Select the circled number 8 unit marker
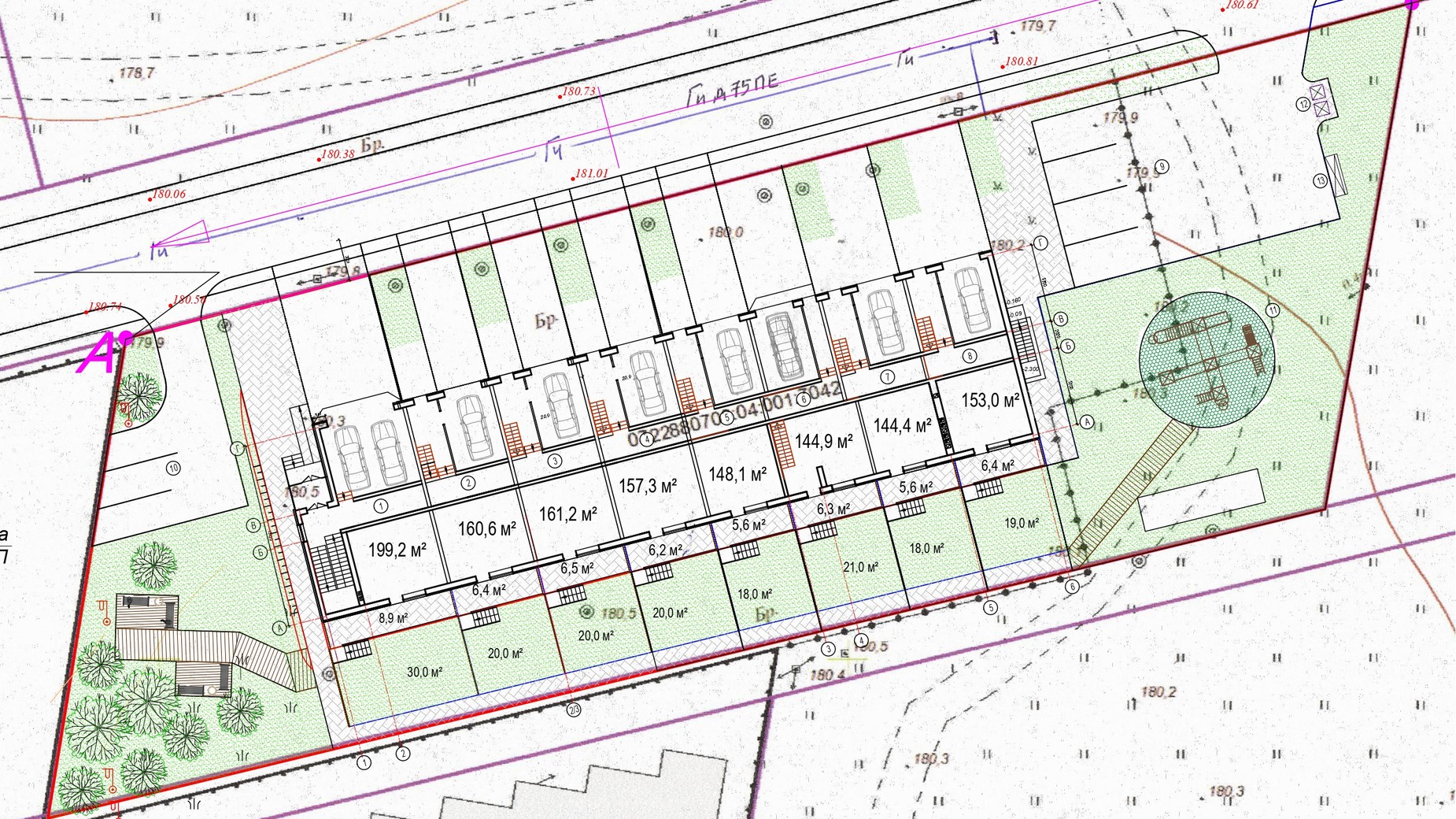Screen dimensions: 1456x819 970,356
